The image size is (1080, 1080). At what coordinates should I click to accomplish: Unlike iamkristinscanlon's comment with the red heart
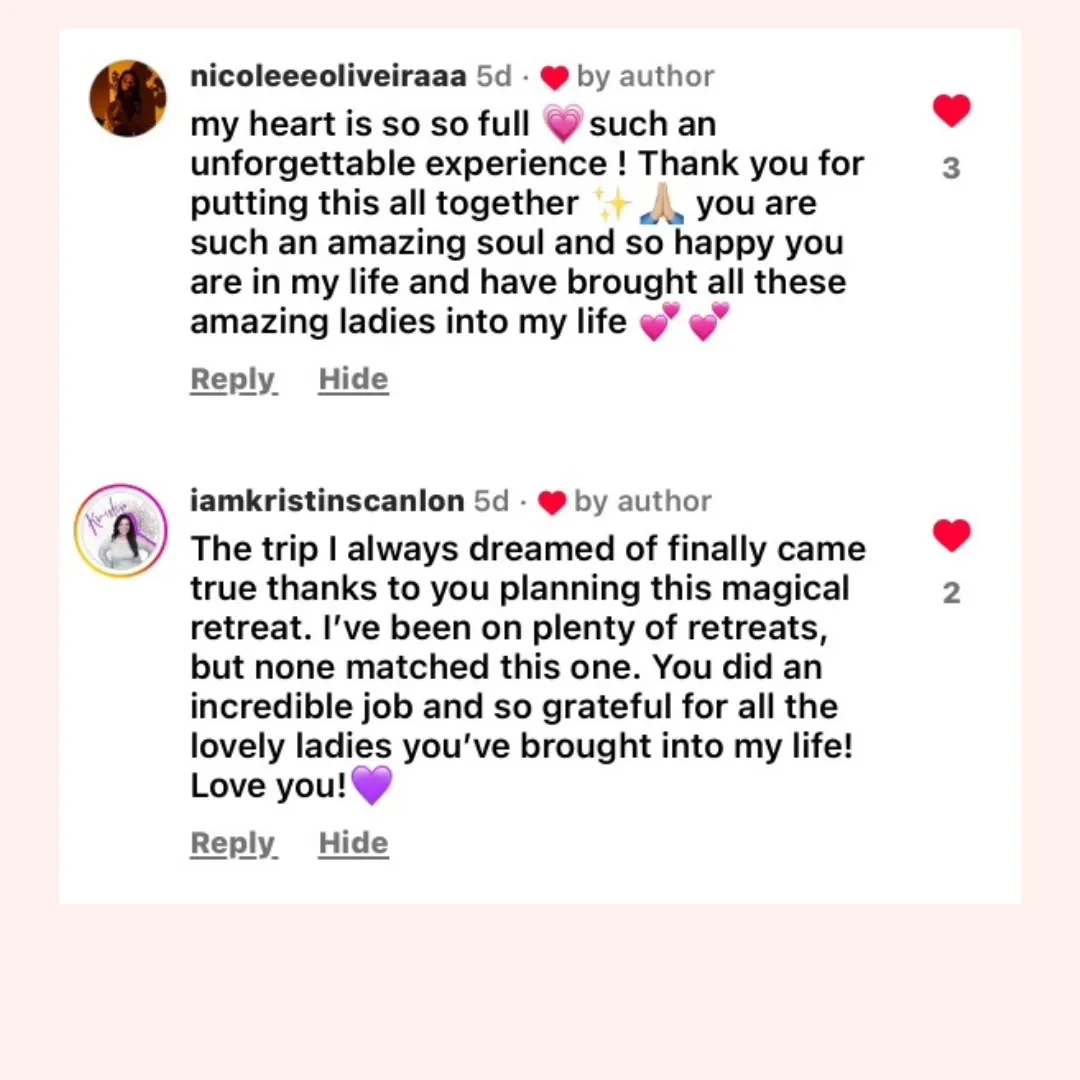(x=951, y=535)
